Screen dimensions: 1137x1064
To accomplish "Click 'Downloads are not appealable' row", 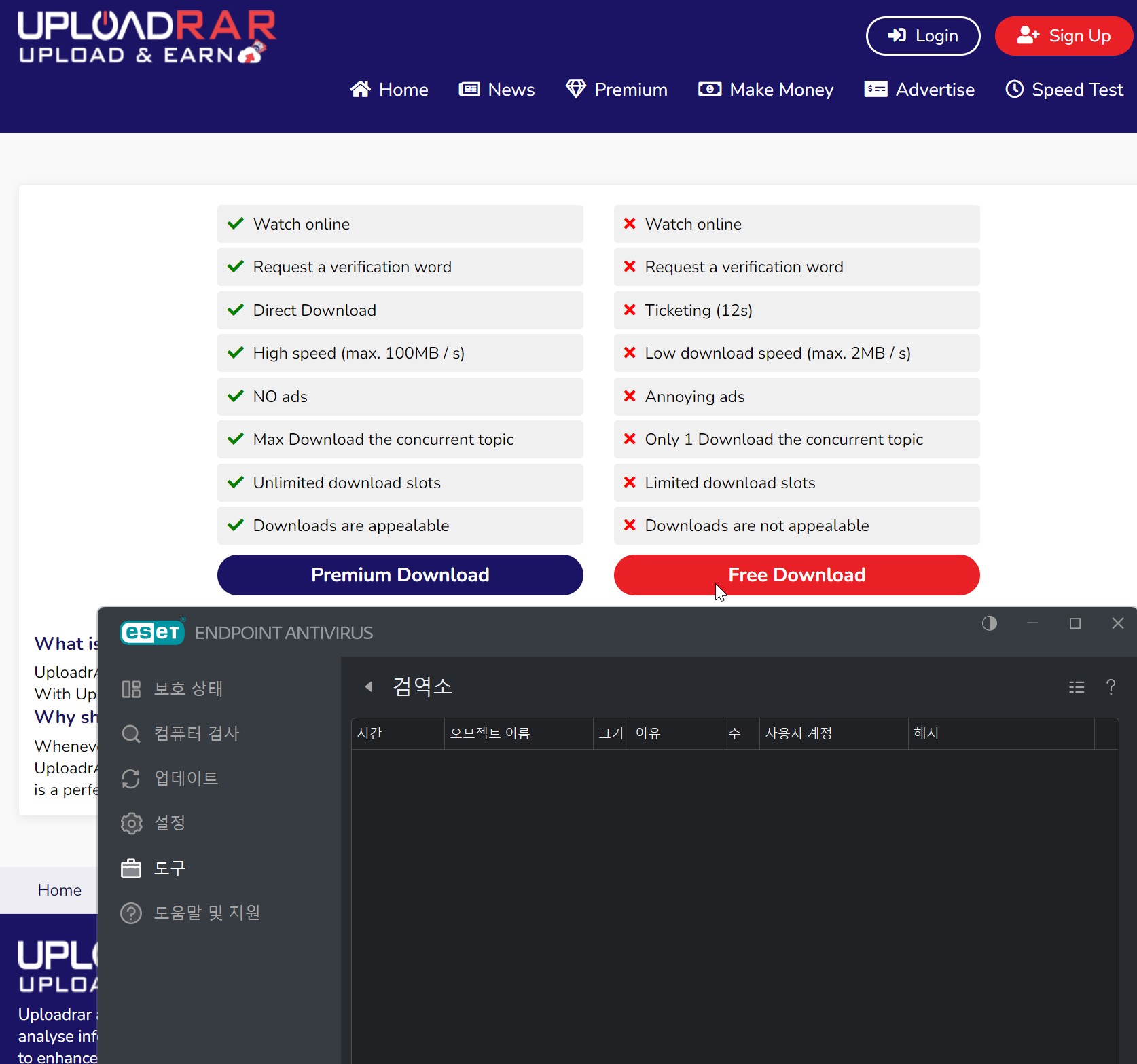I will pos(797,526).
